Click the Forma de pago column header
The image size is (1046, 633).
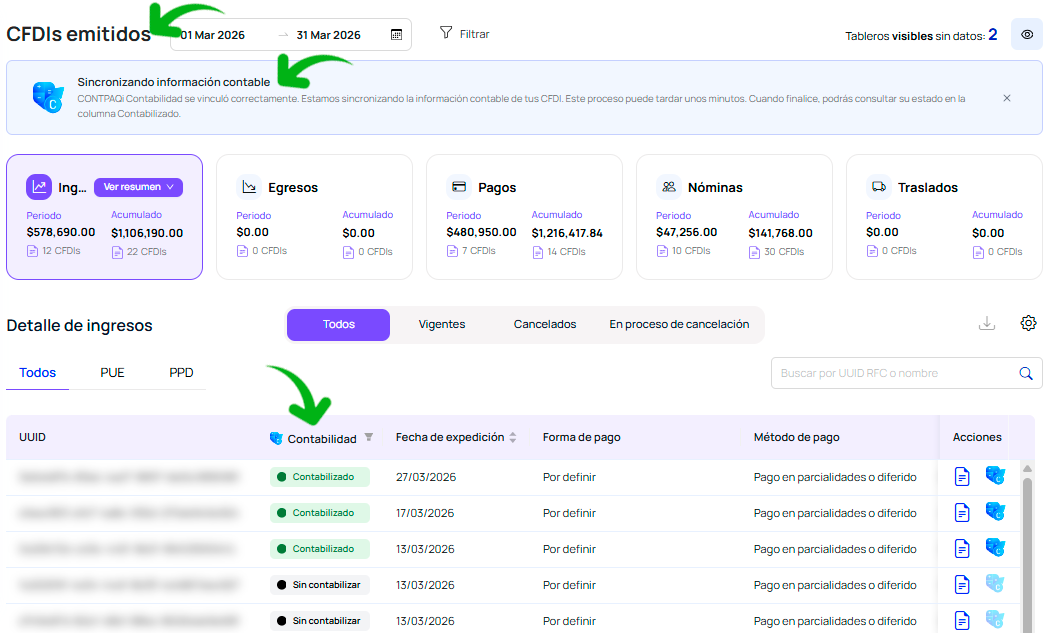pos(582,438)
